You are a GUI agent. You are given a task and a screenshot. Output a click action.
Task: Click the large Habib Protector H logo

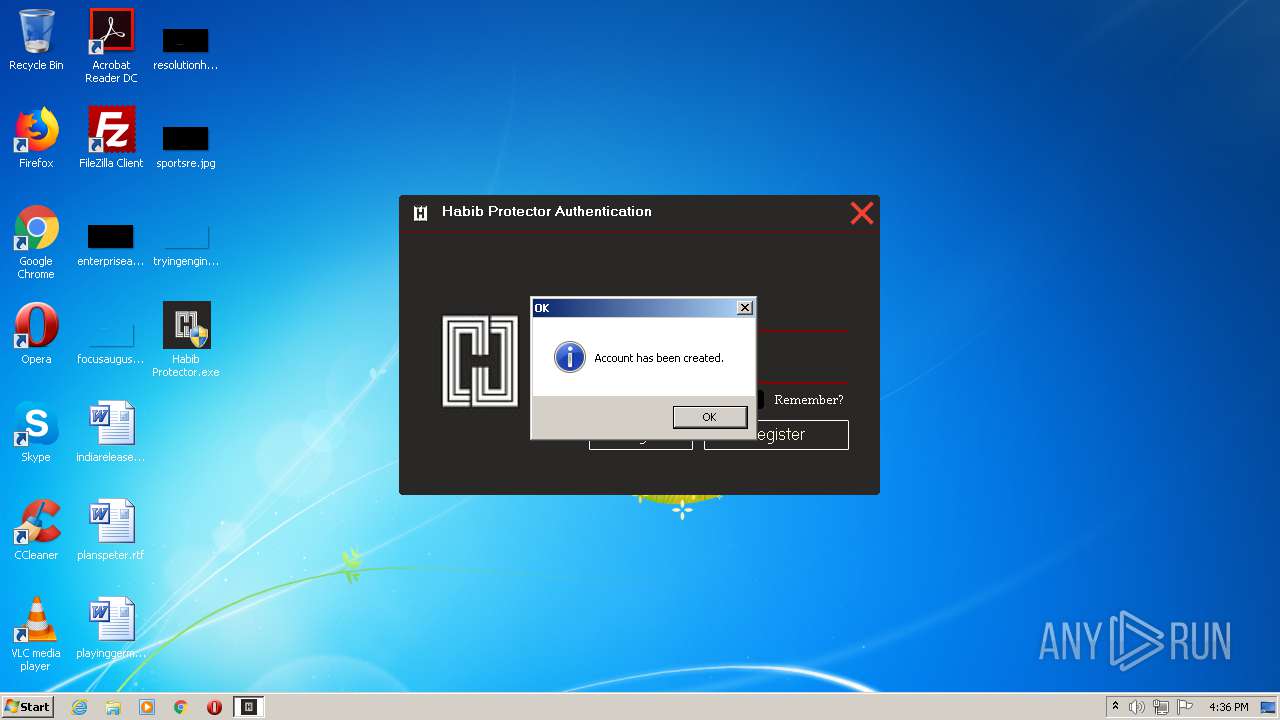tap(480, 361)
